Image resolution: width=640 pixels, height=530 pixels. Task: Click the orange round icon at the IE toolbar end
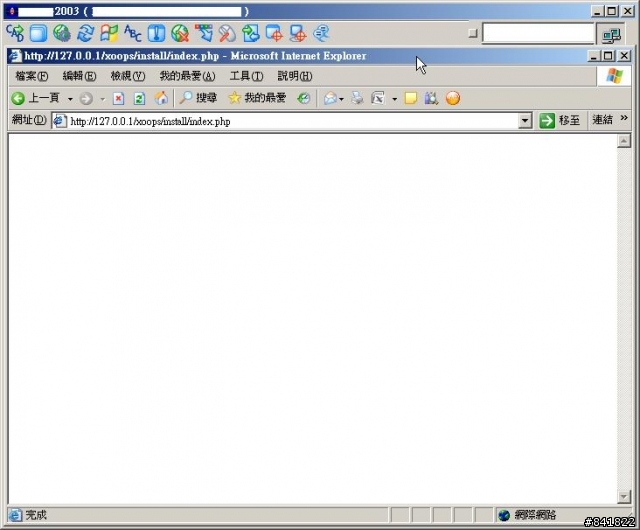point(453,98)
